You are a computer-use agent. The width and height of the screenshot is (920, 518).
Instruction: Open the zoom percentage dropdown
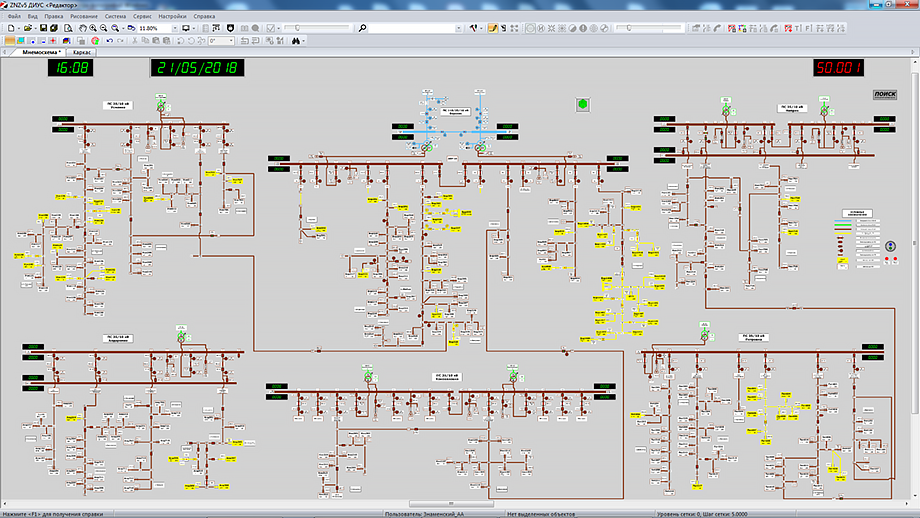click(175, 28)
